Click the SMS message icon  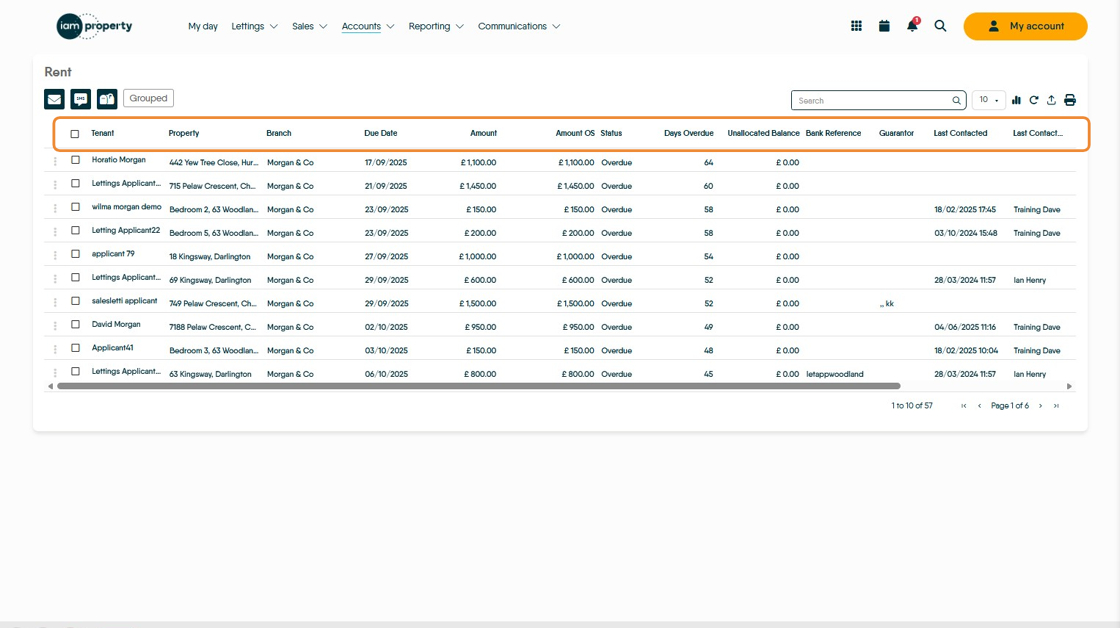tap(81, 99)
